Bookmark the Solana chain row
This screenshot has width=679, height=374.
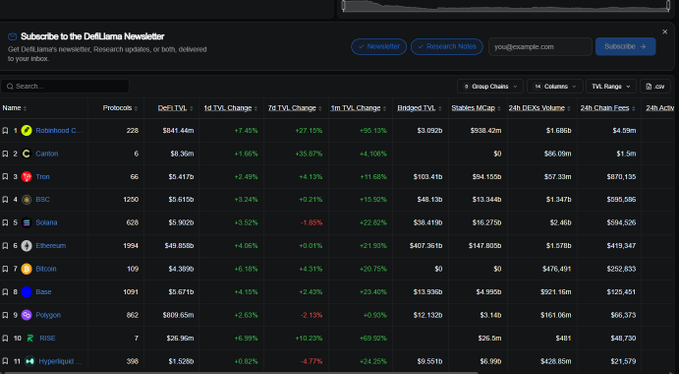(x=5, y=222)
